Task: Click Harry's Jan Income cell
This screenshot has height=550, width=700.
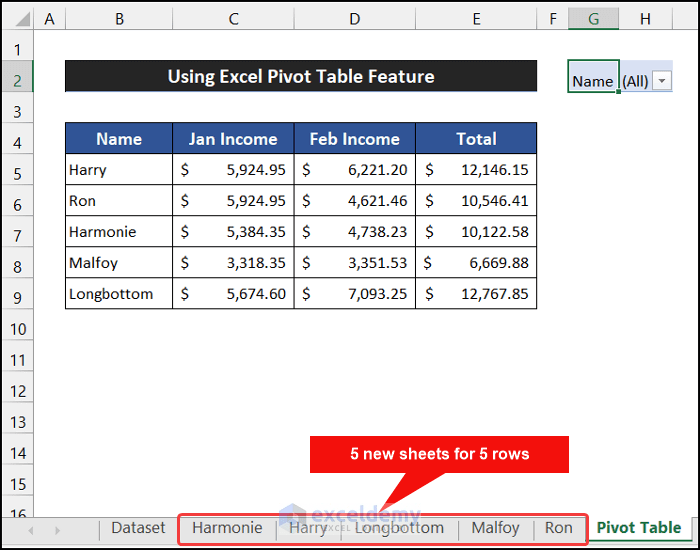Action: point(233,170)
